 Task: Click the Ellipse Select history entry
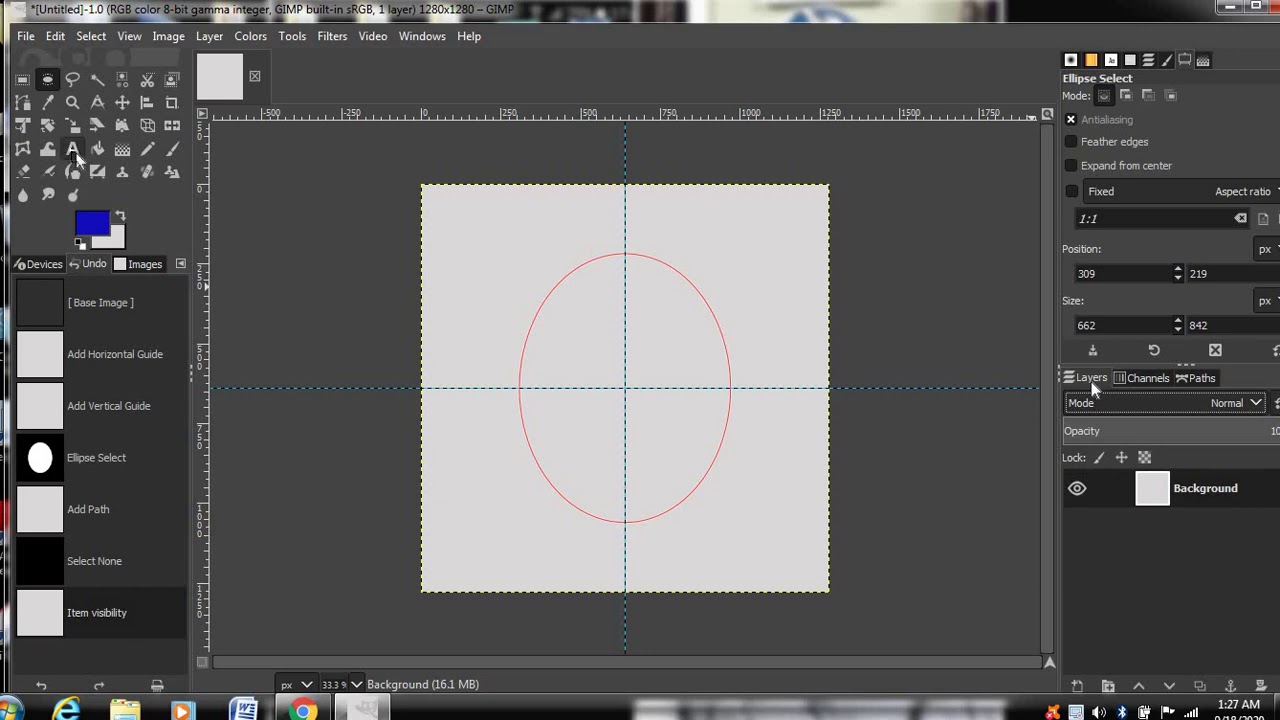(x=96, y=458)
